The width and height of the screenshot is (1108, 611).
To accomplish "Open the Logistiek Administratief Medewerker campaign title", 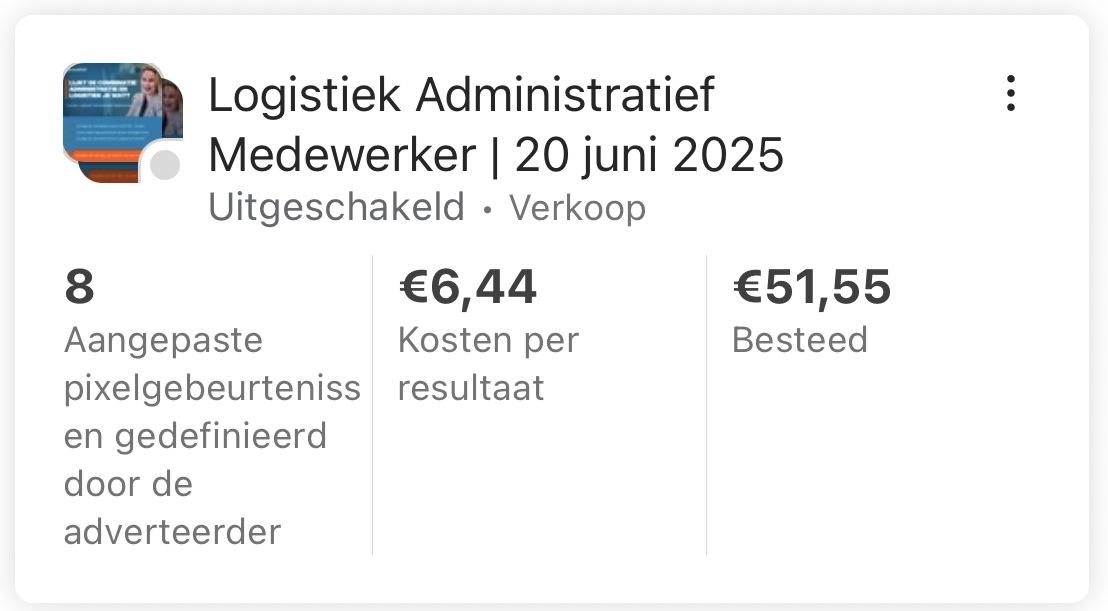I will pos(461,96).
